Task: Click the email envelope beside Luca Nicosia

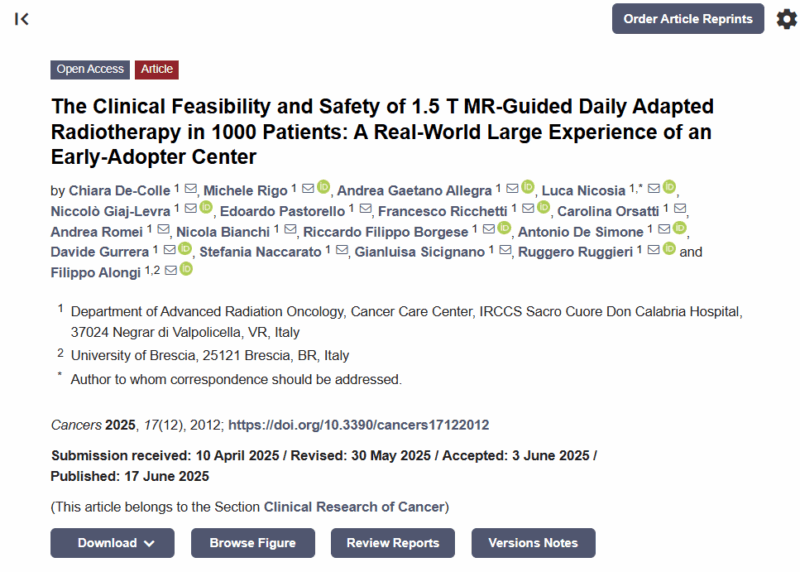Action: coord(654,189)
